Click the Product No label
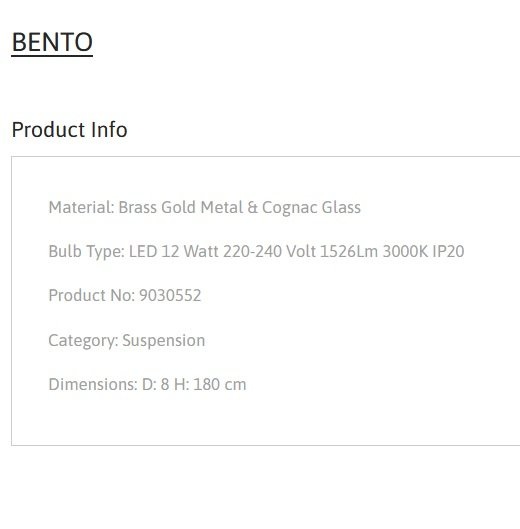Image resolution: width=520 pixels, height=529 pixels. (92, 295)
